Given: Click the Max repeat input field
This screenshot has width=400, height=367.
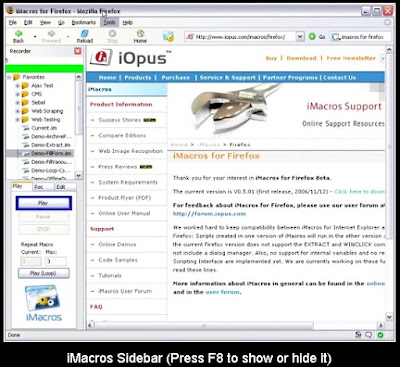Looking at the screenshot, I should coord(56,261).
